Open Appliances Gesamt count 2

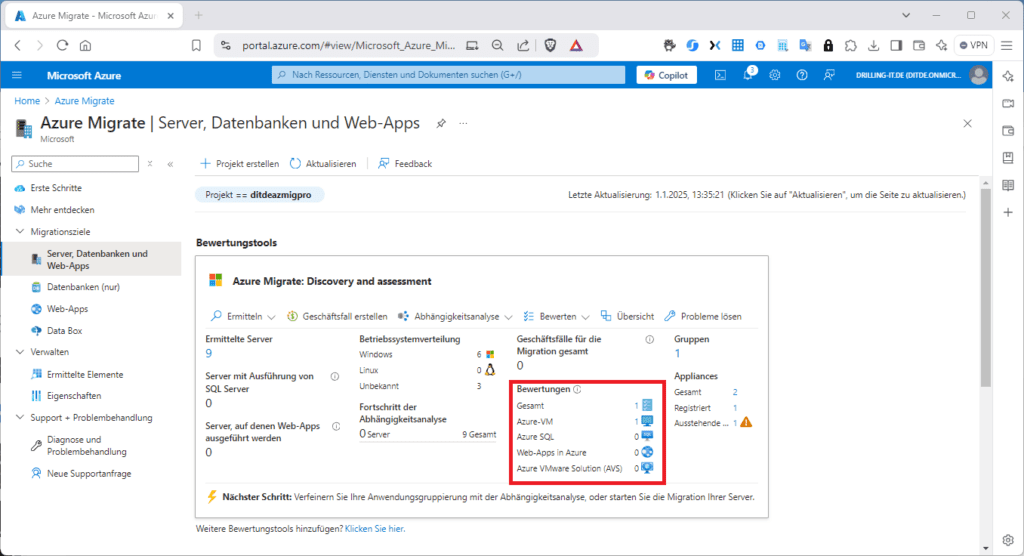[x=735, y=392]
